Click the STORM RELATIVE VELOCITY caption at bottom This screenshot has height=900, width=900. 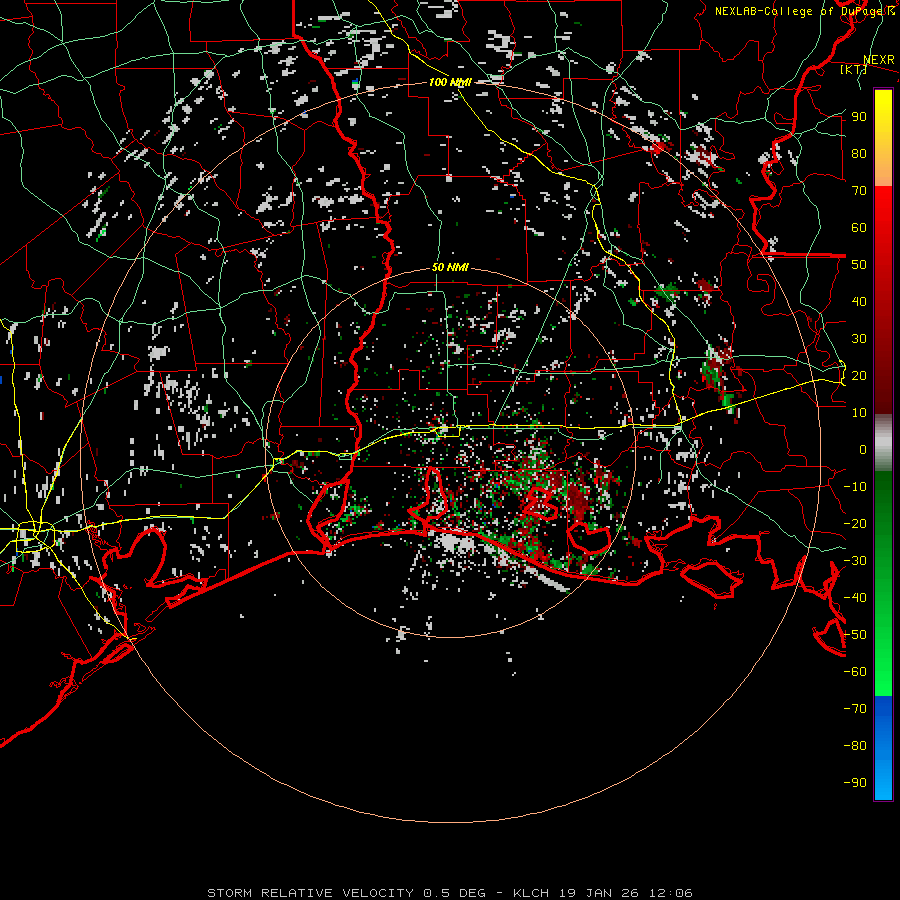click(450, 893)
